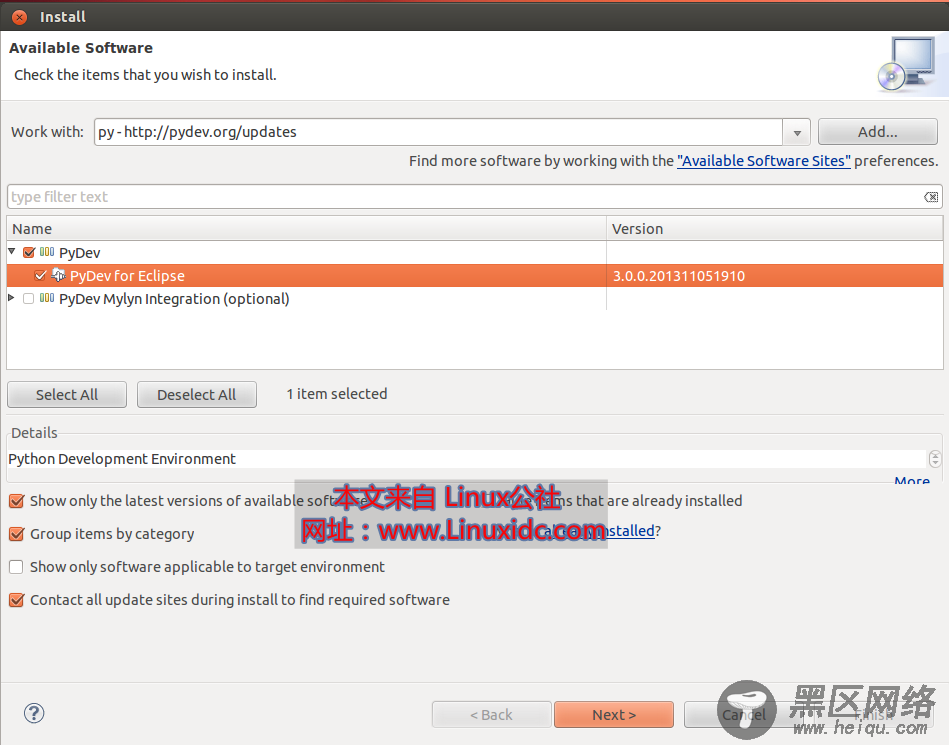Toggle Show only the latest versions checkbox
This screenshot has width=949, height=745.
click(16, 501)
